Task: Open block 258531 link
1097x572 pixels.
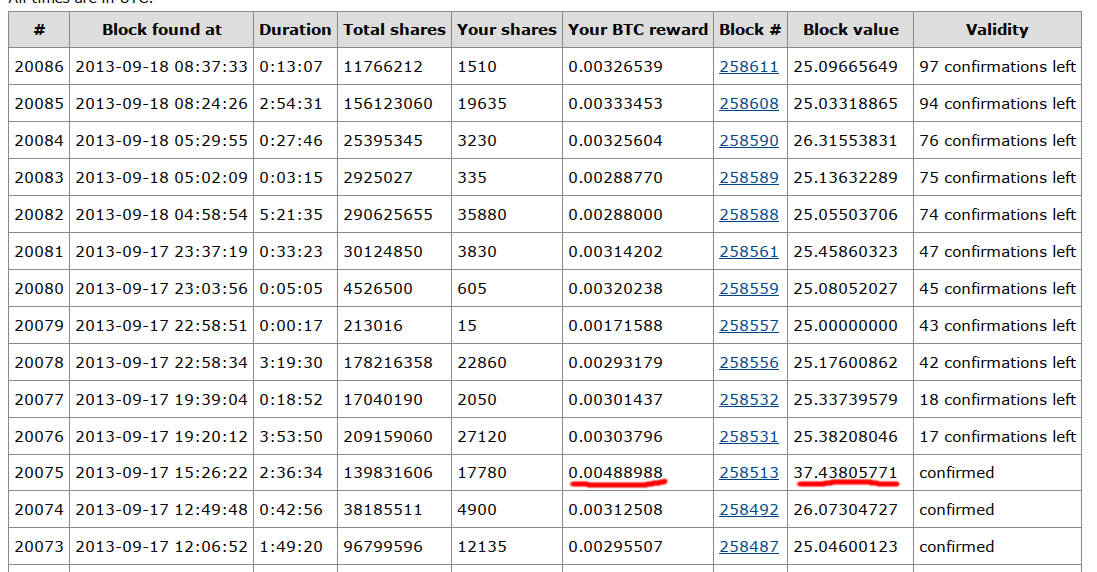Action: (x=748, y=437)
